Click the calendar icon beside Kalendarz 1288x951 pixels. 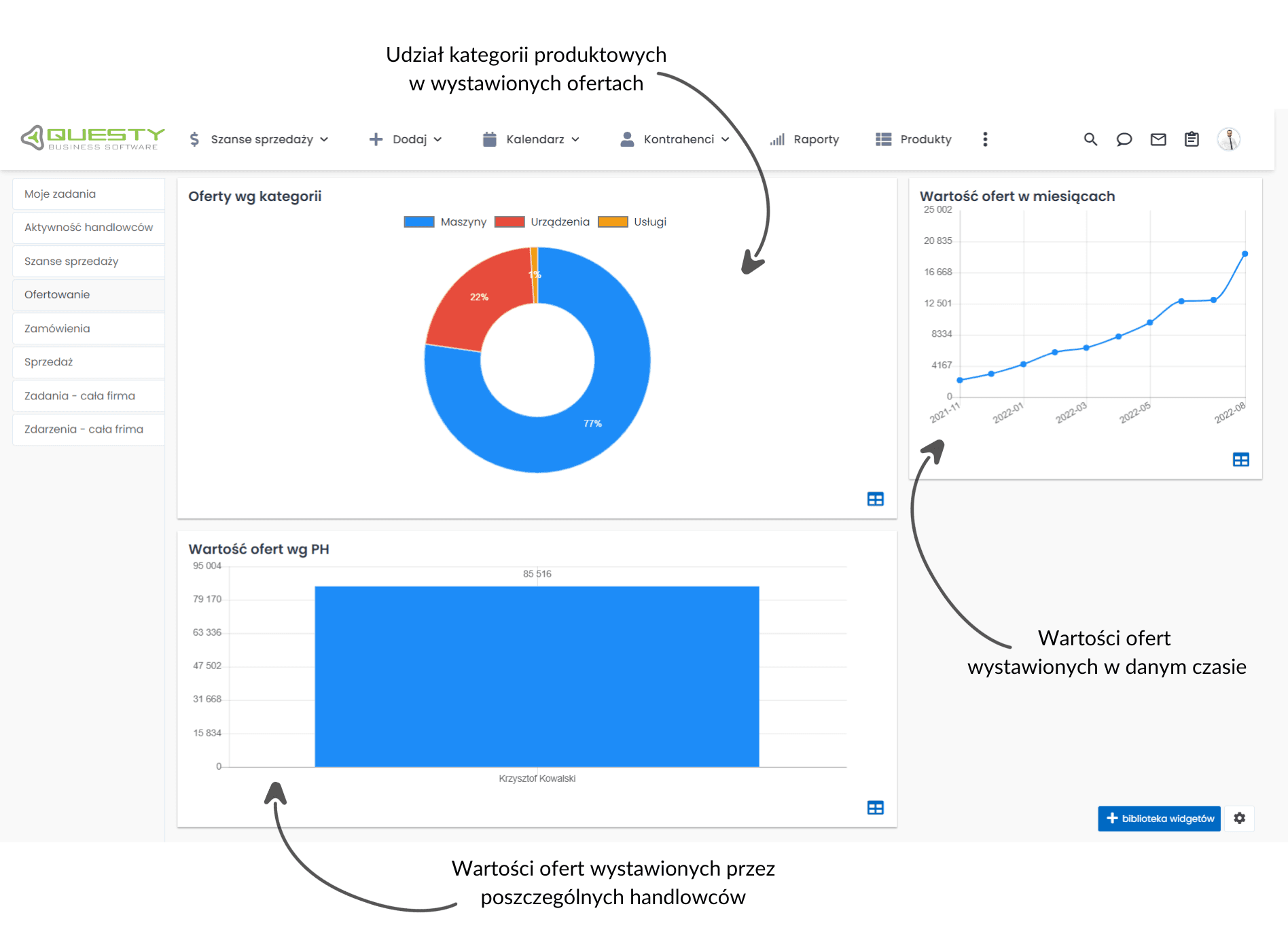pyautogui.click(x=489, y=139)
